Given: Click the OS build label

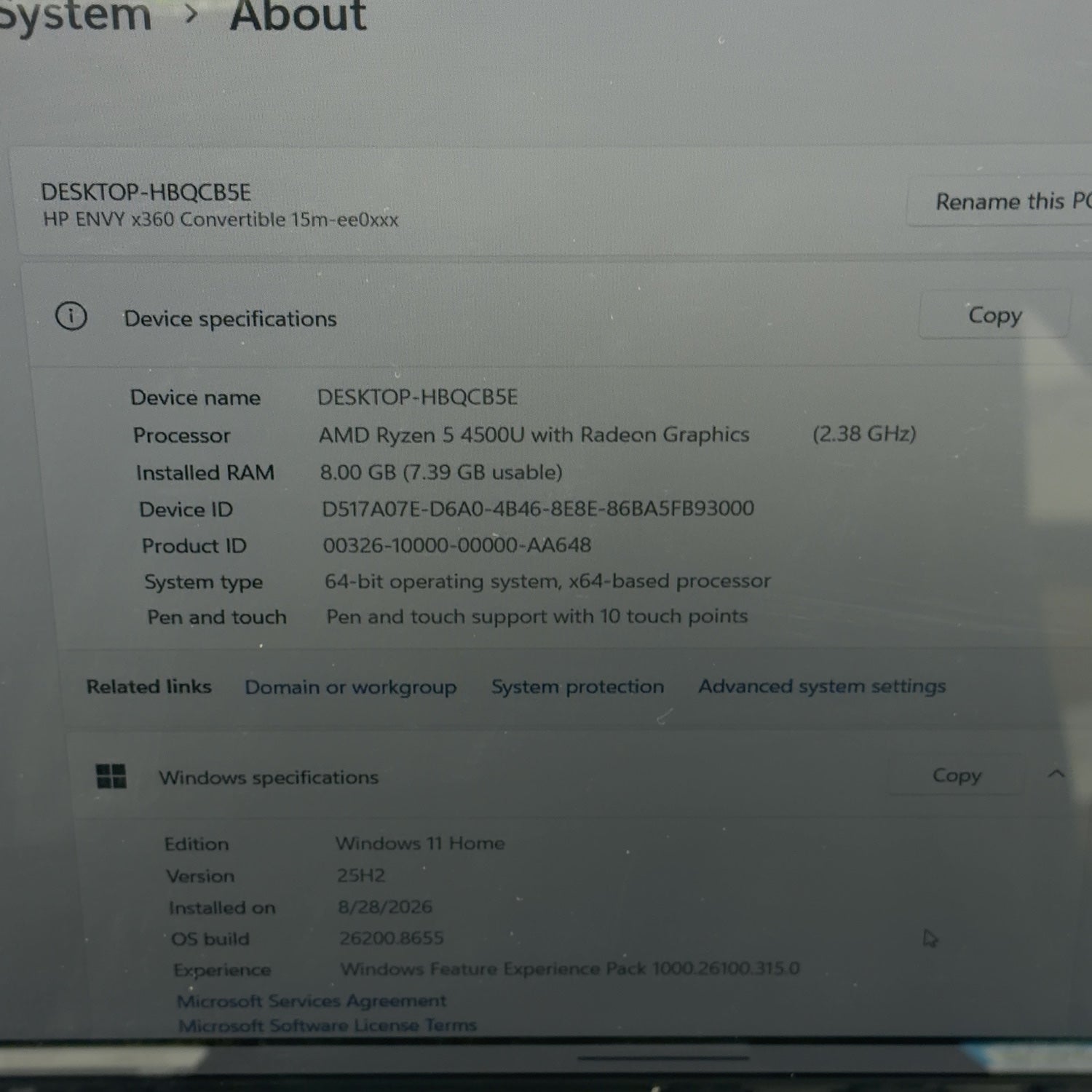Looking at the screenshot, I should 210,939.
